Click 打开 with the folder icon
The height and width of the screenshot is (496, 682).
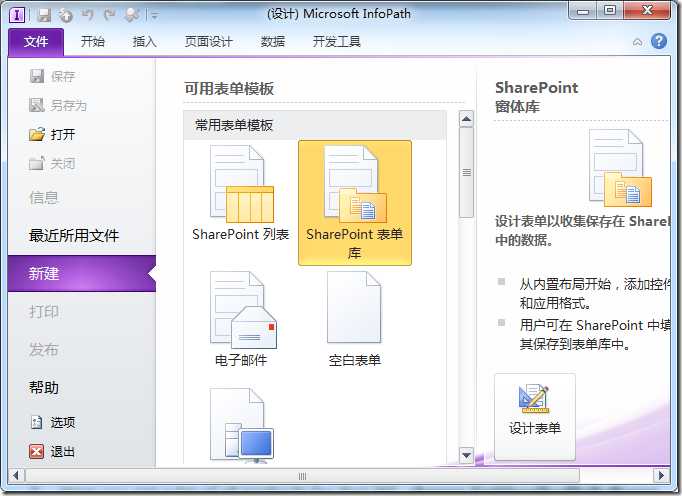(x=52, y=134)
